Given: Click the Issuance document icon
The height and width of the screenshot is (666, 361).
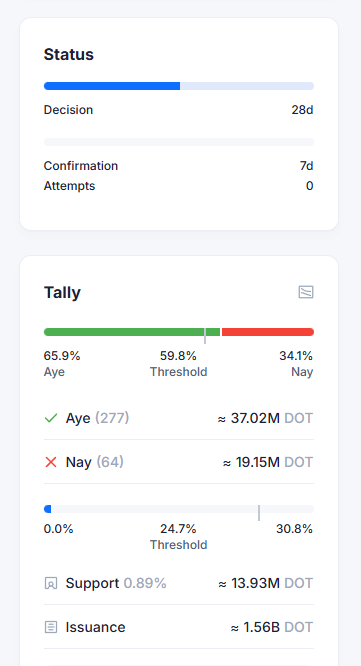Looking at the screenshot, I should coord(51,627).
